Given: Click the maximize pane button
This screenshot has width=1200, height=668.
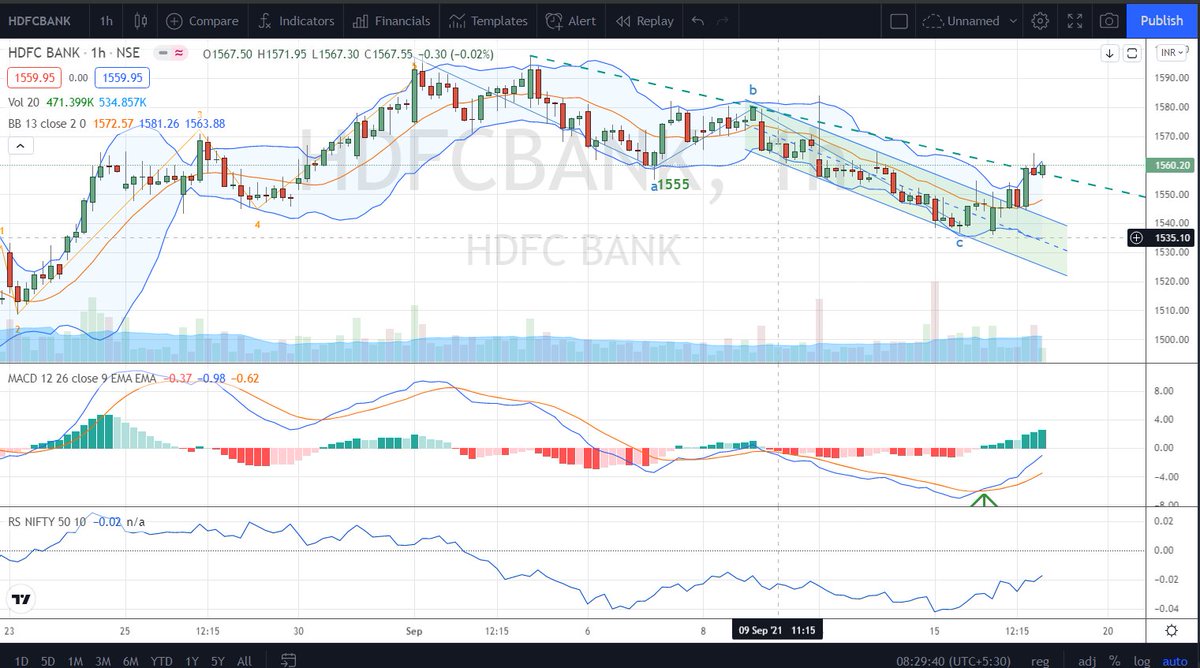Looking at the screenshot, I should click(1132, 54).
